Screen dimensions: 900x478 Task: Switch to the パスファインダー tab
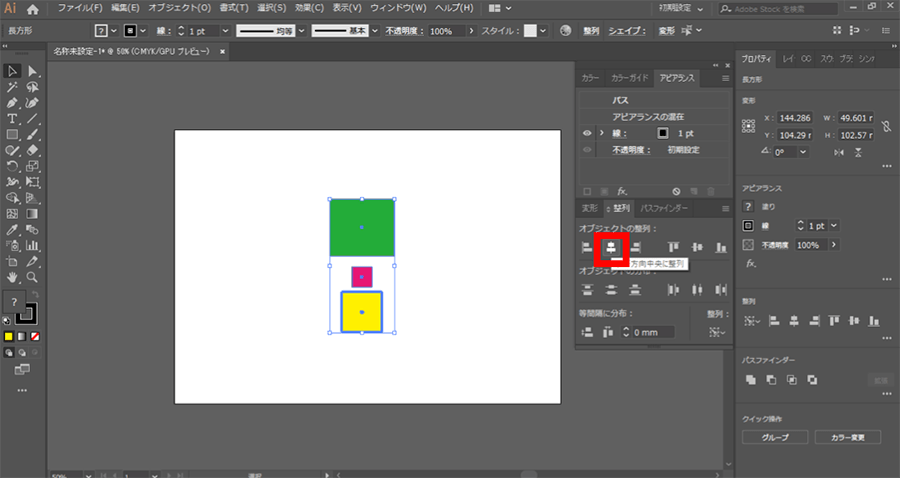pos(664,208)
